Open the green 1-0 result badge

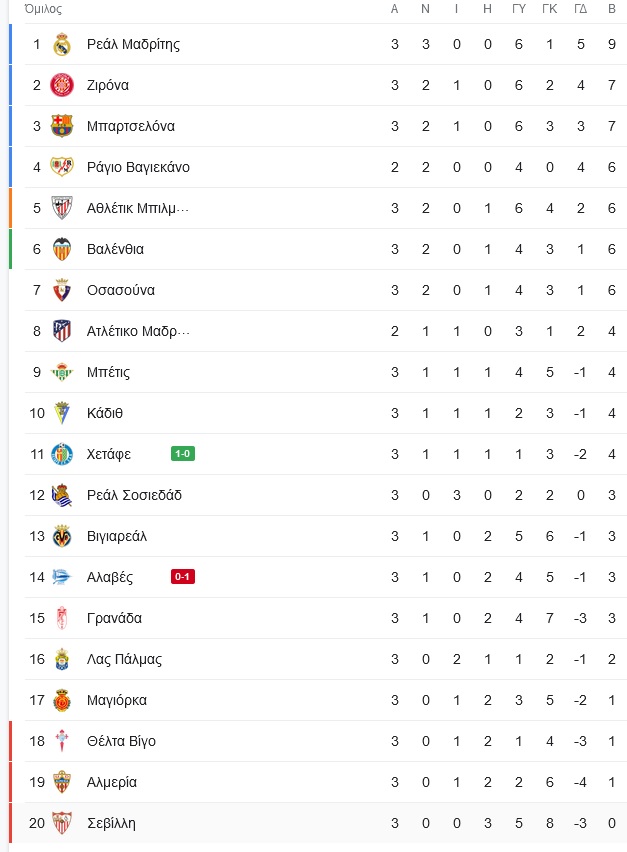click(183, 454)
